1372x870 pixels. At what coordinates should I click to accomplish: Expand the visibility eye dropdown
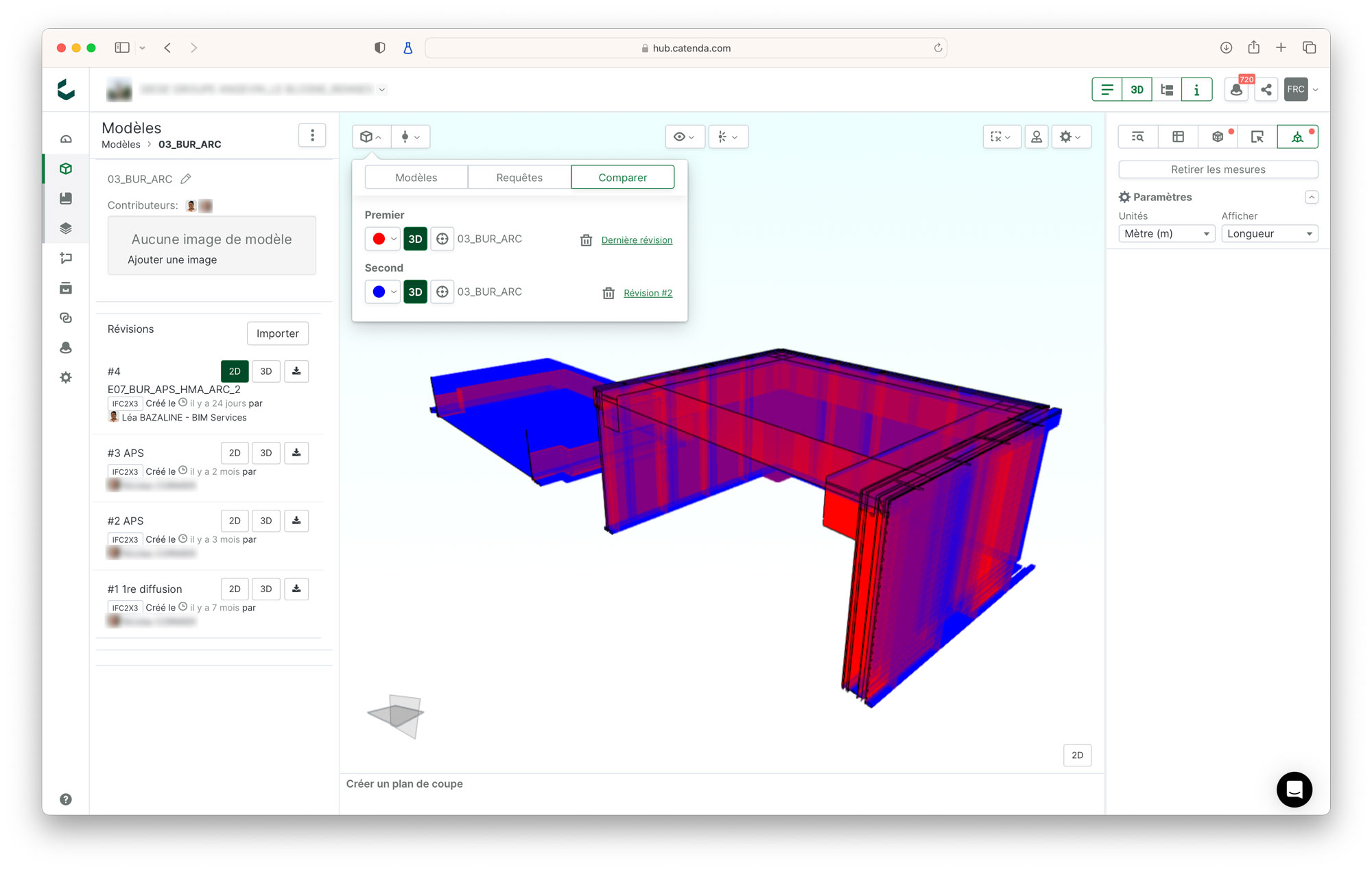tap(684, 137)
